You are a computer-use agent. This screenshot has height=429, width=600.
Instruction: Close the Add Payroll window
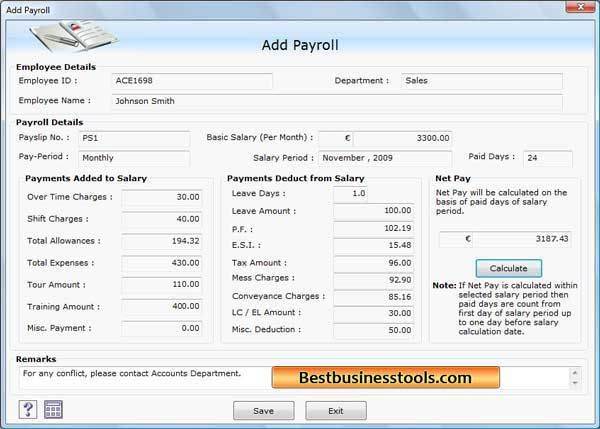580,7
